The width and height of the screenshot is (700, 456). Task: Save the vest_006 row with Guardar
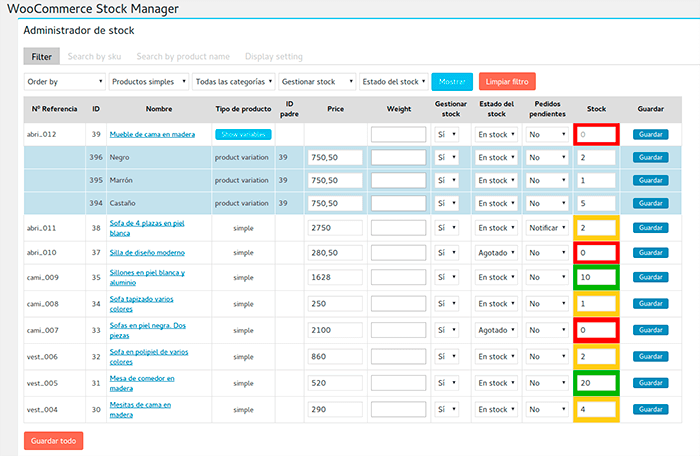pyautogui.click(x=650, y=356)
